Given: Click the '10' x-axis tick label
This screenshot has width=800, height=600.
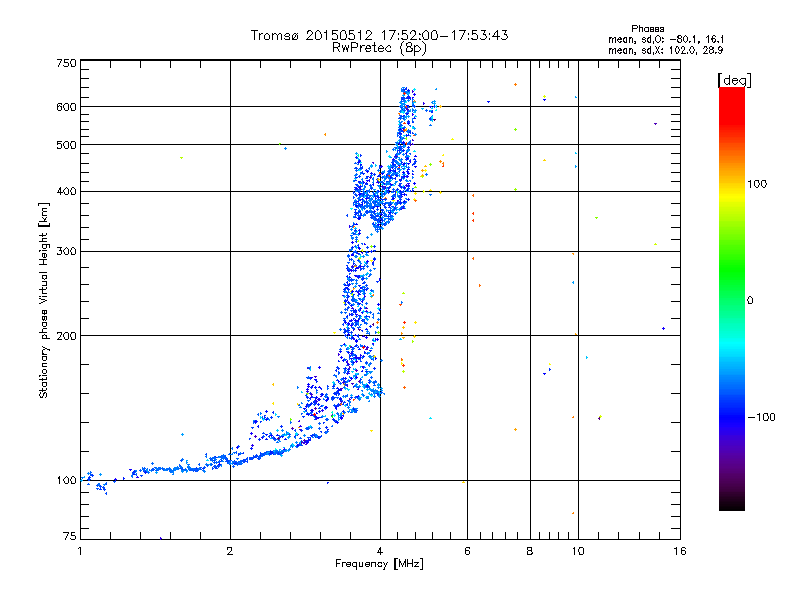Looking at the screenshot, I should point(578,551).
